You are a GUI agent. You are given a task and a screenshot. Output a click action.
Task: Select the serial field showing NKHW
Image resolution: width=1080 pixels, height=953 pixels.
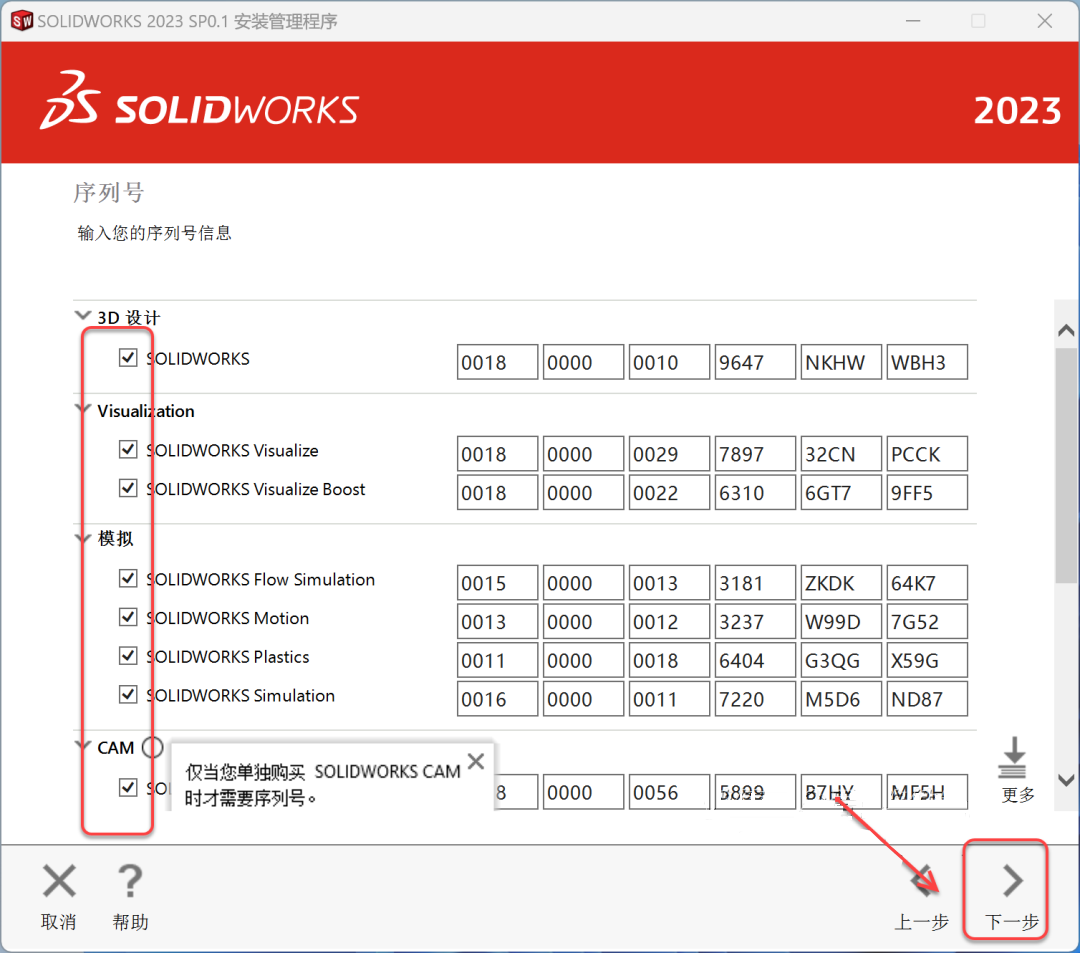pyautogui.click(x=840, y=362)
